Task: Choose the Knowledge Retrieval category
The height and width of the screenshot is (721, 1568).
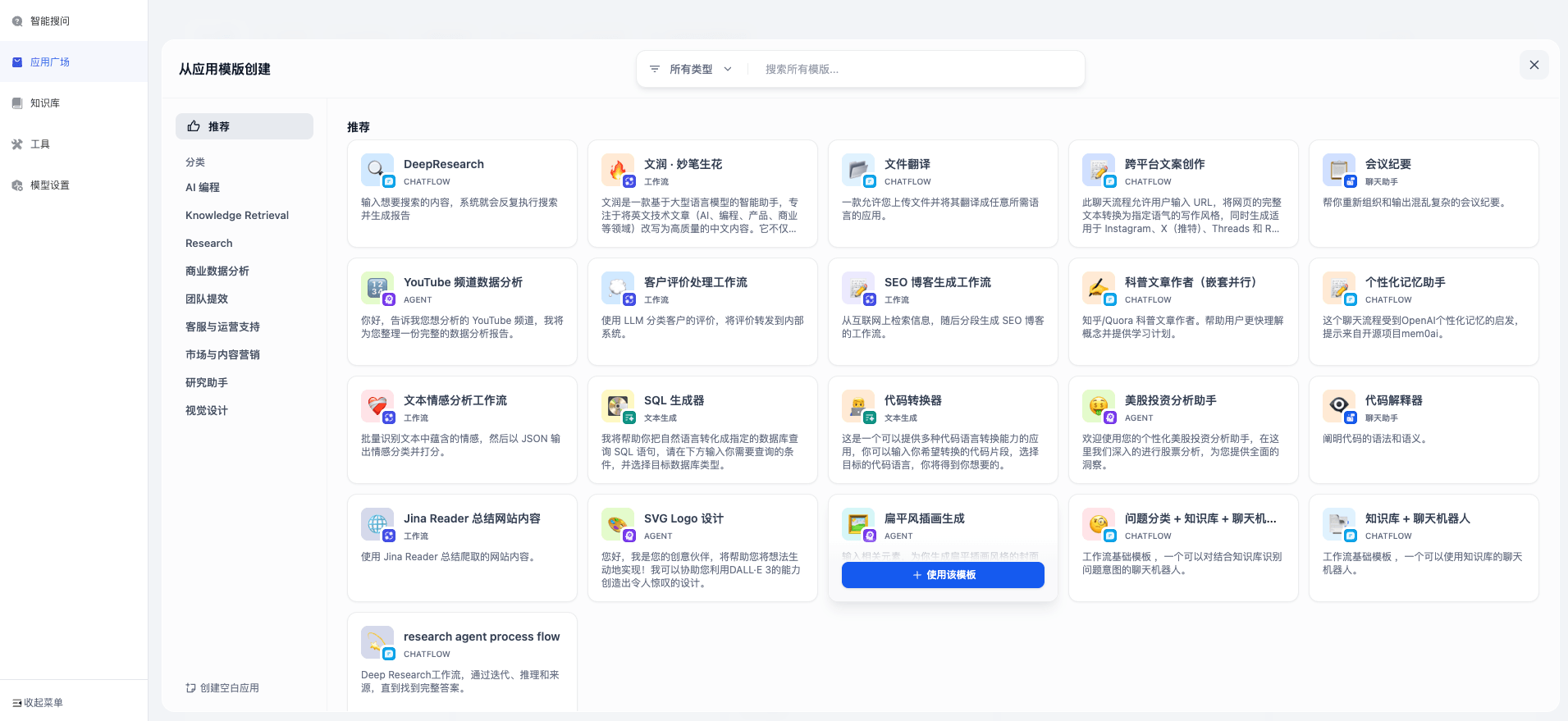Action: (x=237, y=216)
